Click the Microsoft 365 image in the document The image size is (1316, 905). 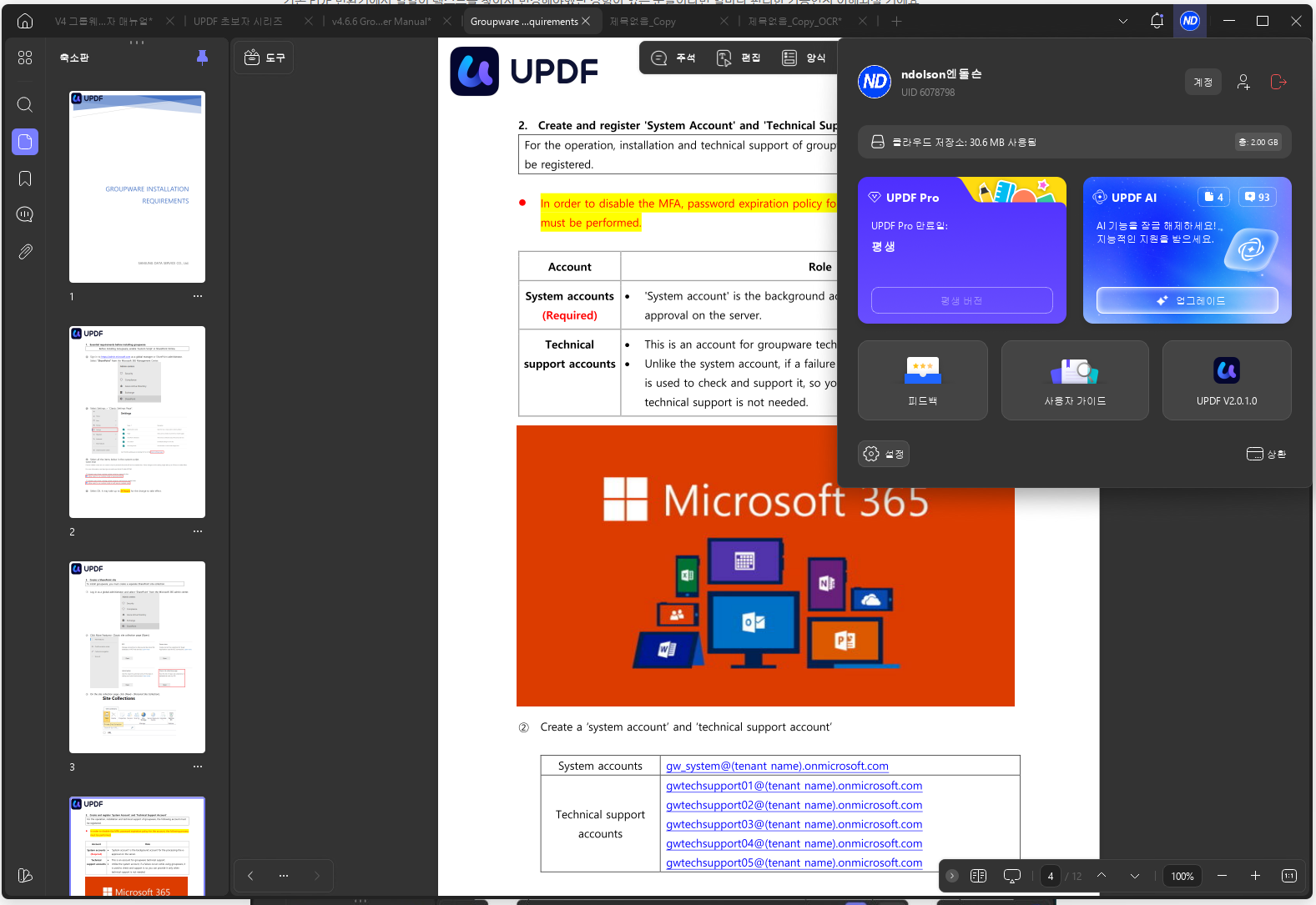click(x=765, y=566)
